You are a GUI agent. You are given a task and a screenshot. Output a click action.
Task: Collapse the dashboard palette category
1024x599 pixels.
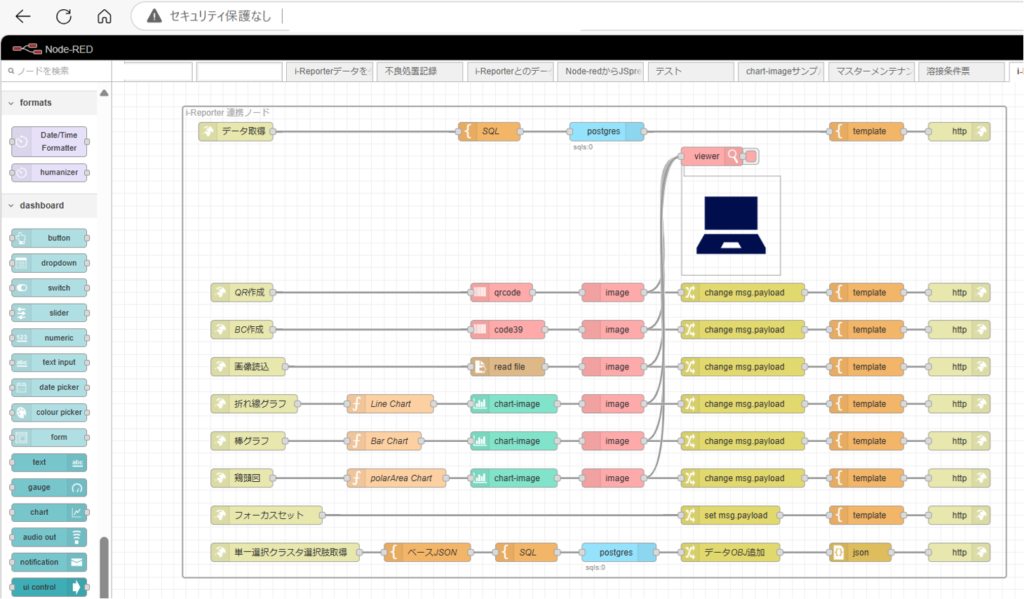coord(41,205)
